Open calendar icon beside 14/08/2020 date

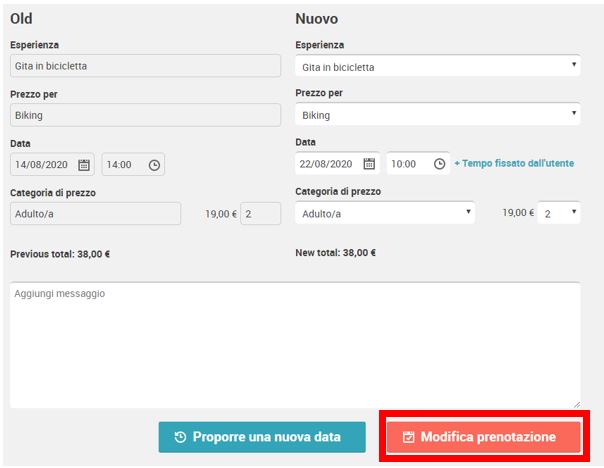84,165
